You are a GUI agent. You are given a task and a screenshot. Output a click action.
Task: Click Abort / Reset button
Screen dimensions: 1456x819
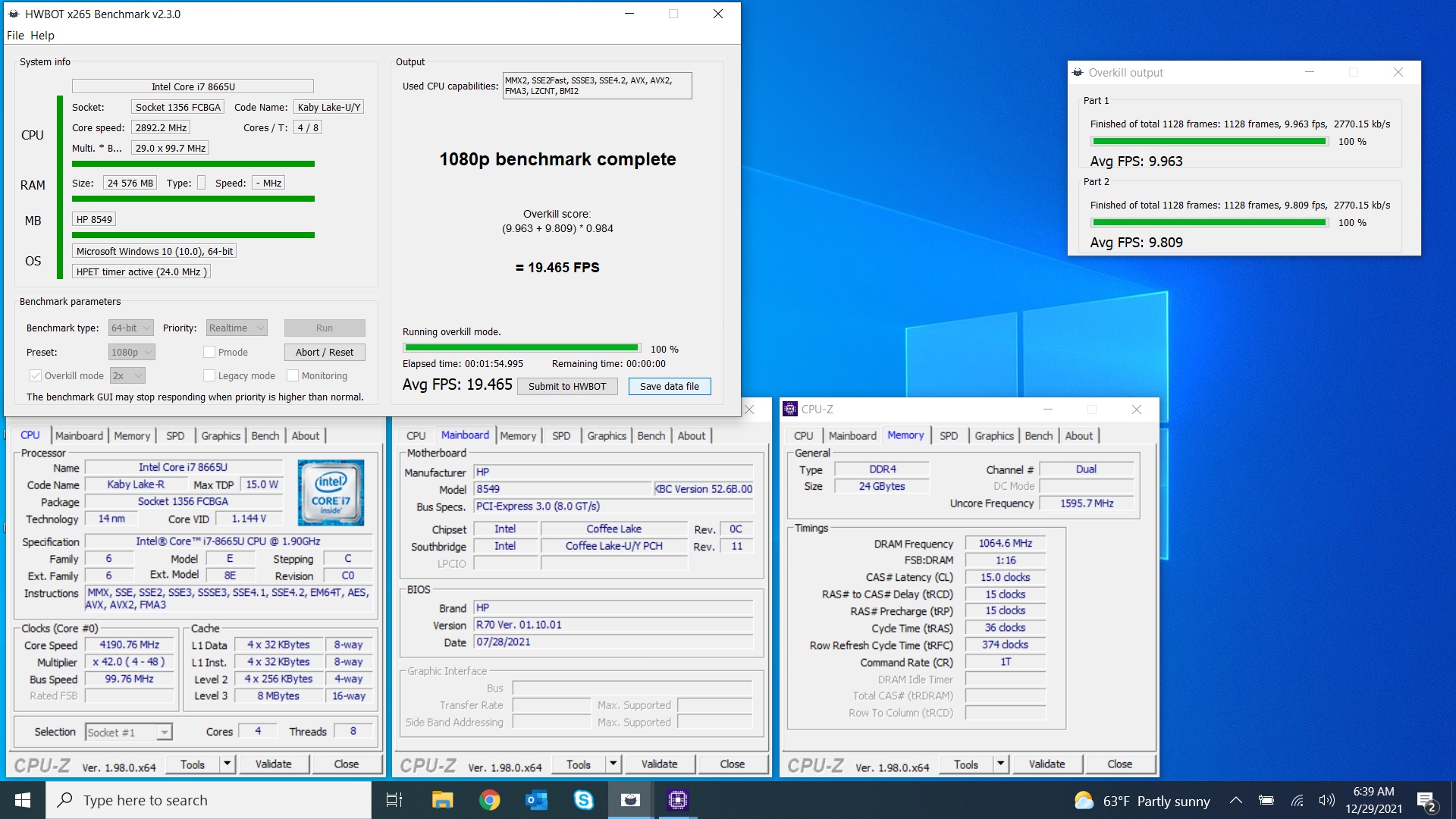tap(325, 353)
